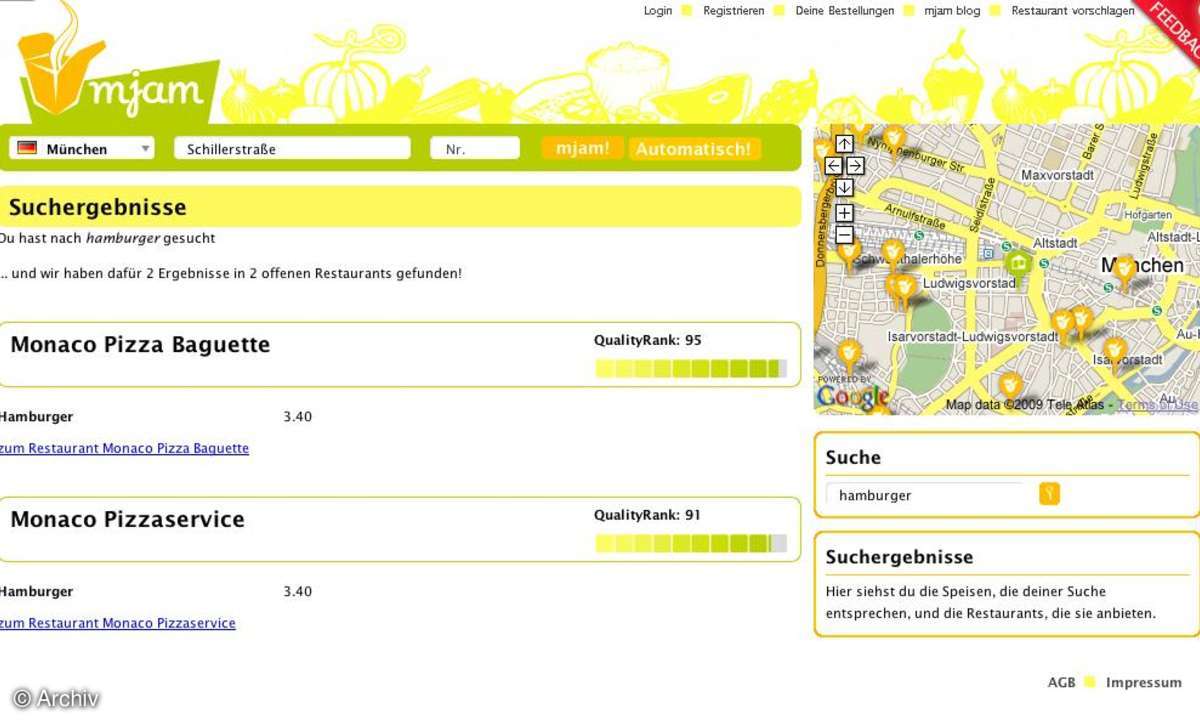Screen dimensions: 1200x720
Task: Open Restaurant vorschlagen
Action: [1073, 11]
